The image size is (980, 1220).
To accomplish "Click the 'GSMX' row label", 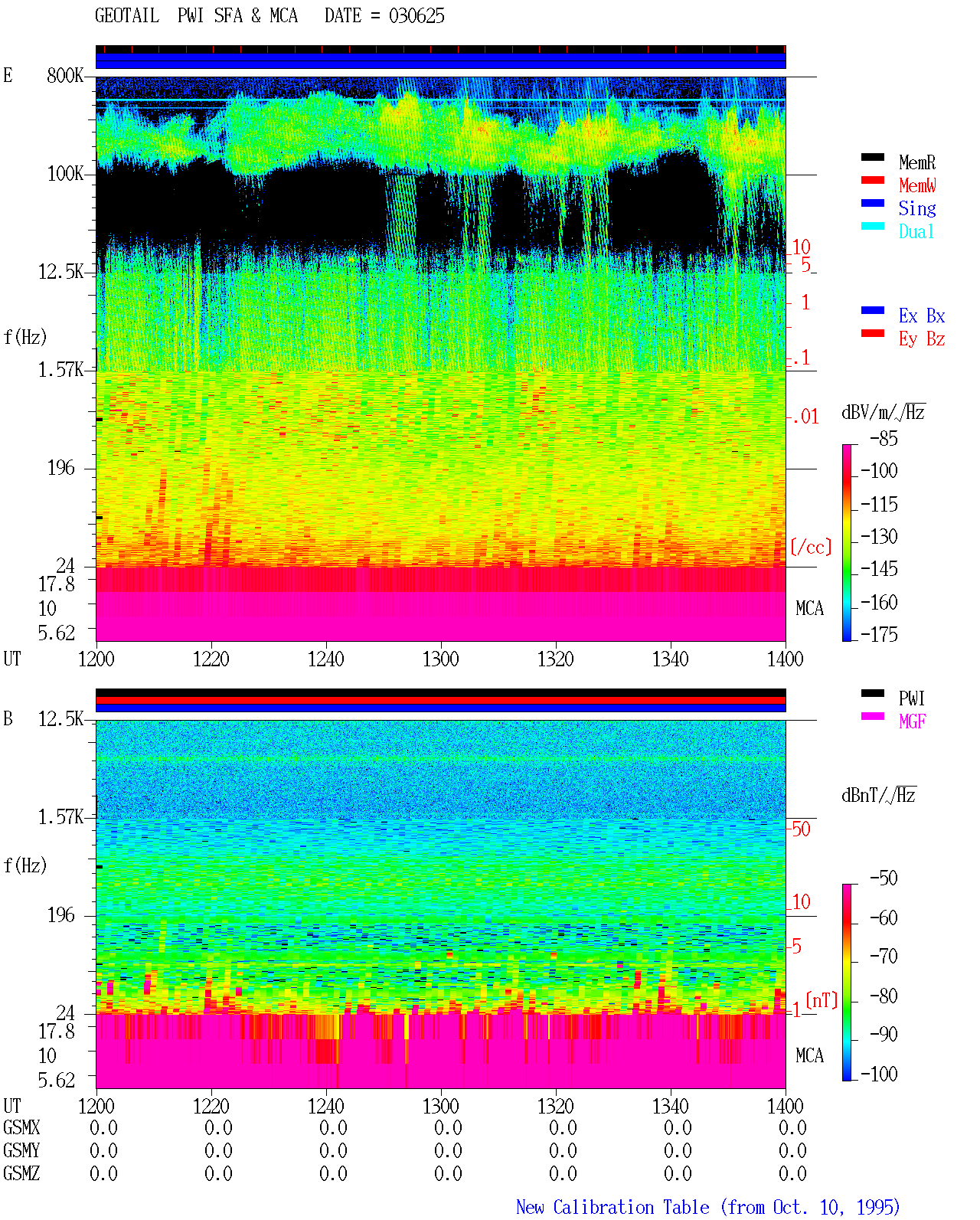I will pos(21,1128).
